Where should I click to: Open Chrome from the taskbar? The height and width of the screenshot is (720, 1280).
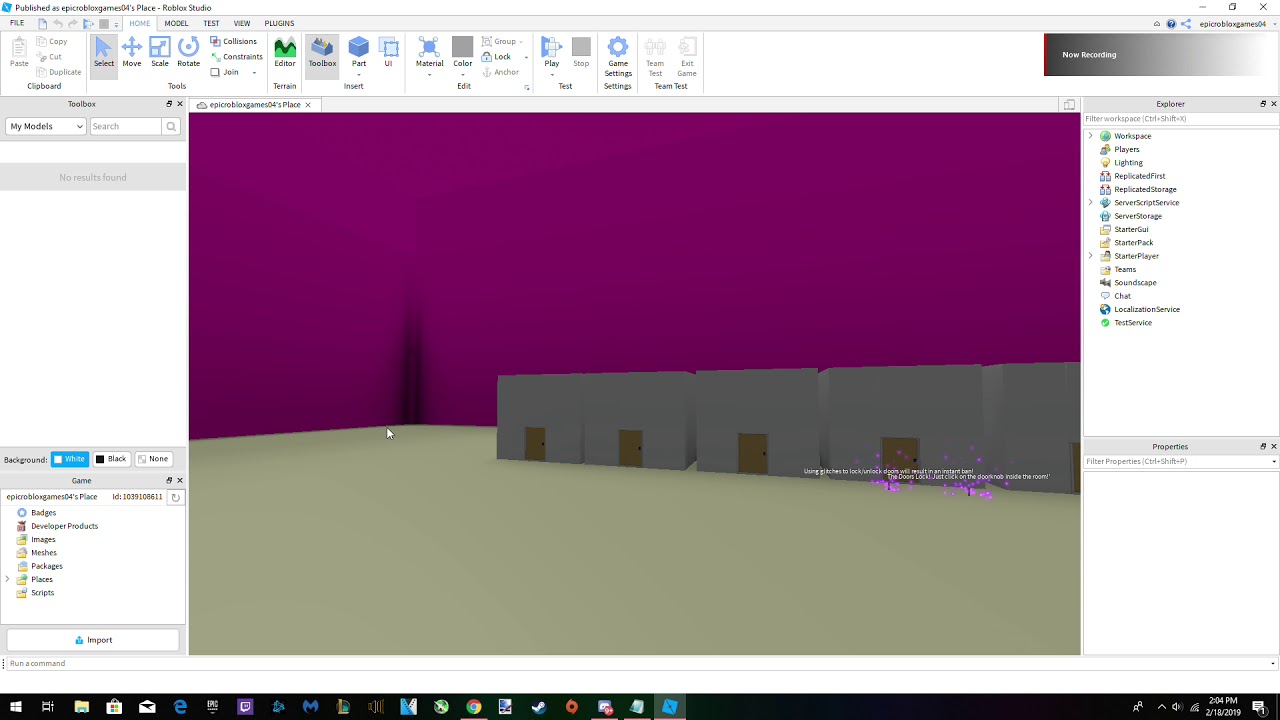pos(473,707)
